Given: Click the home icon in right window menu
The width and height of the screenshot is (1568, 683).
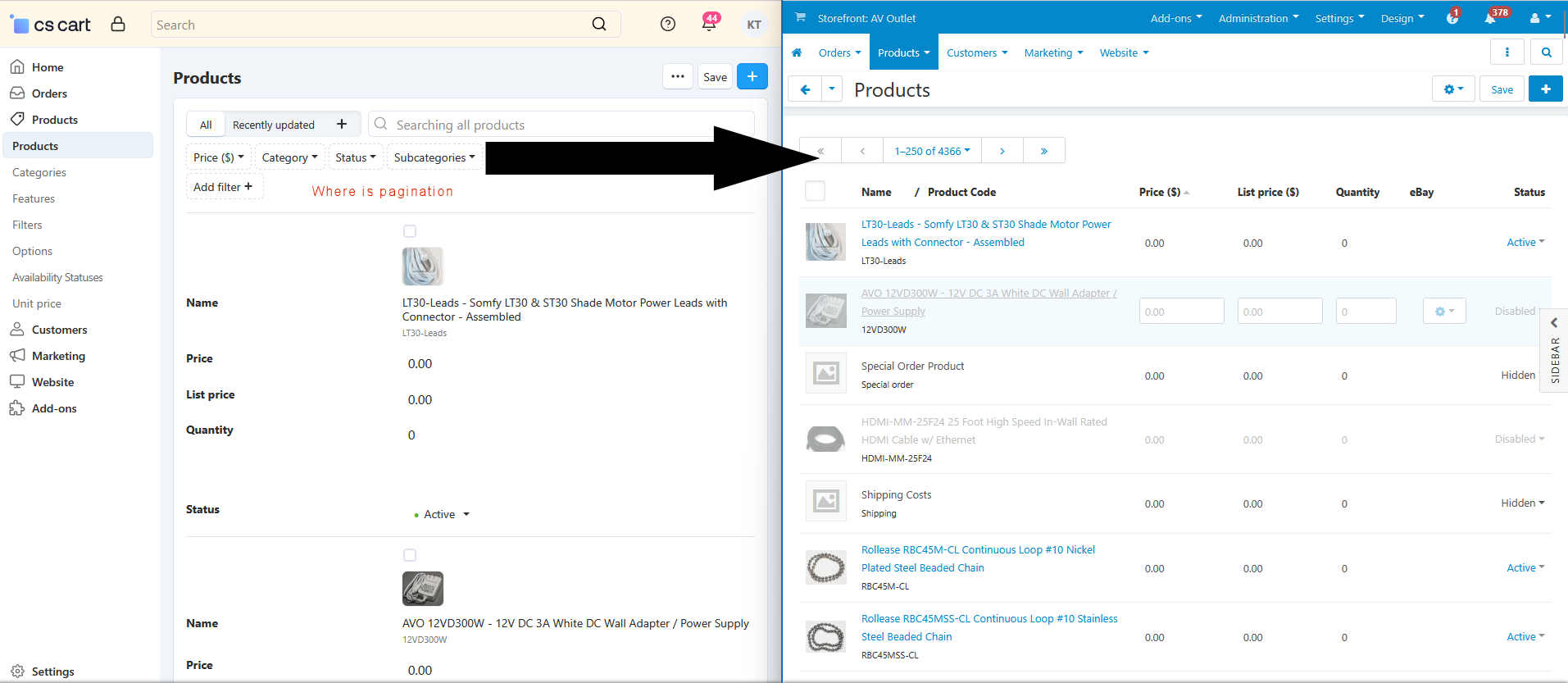Looking at the screenshot, I should (x=797, y=52).
